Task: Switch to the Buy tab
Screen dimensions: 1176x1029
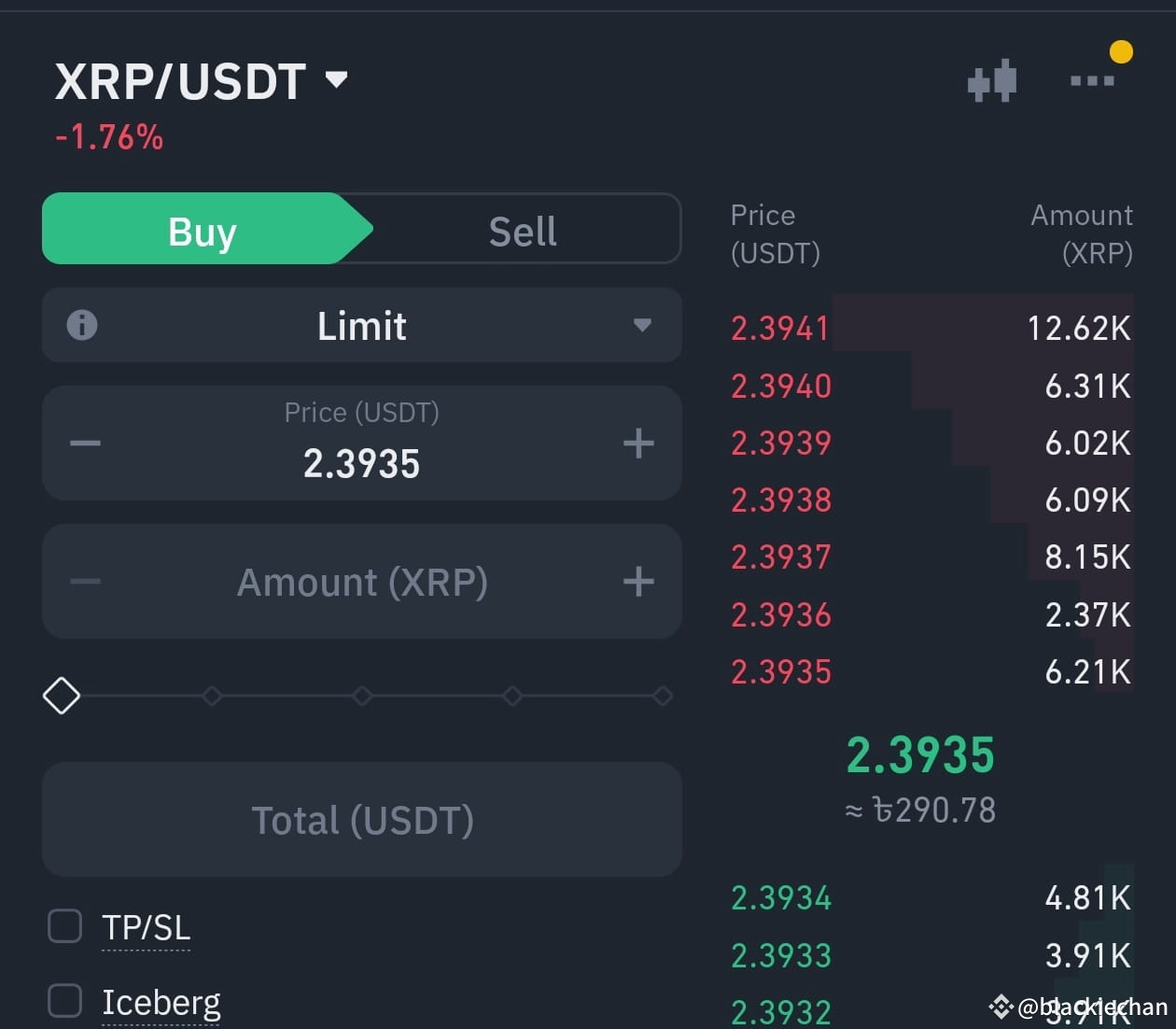Action: click(x=203, y=230)
